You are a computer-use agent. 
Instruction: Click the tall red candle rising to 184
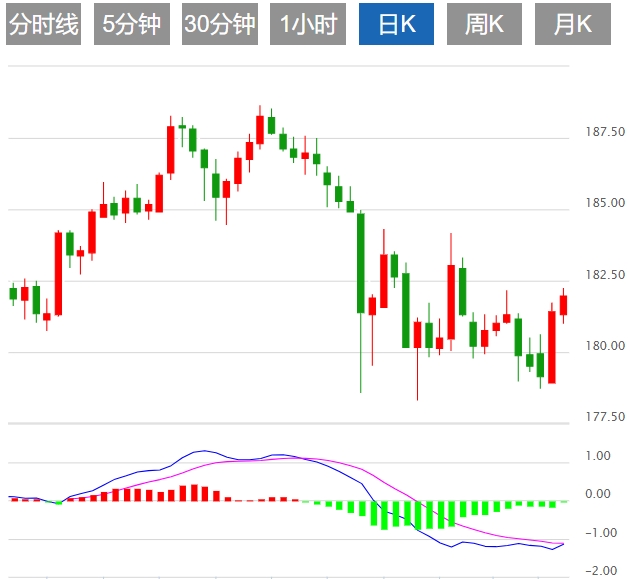[58, 273]
